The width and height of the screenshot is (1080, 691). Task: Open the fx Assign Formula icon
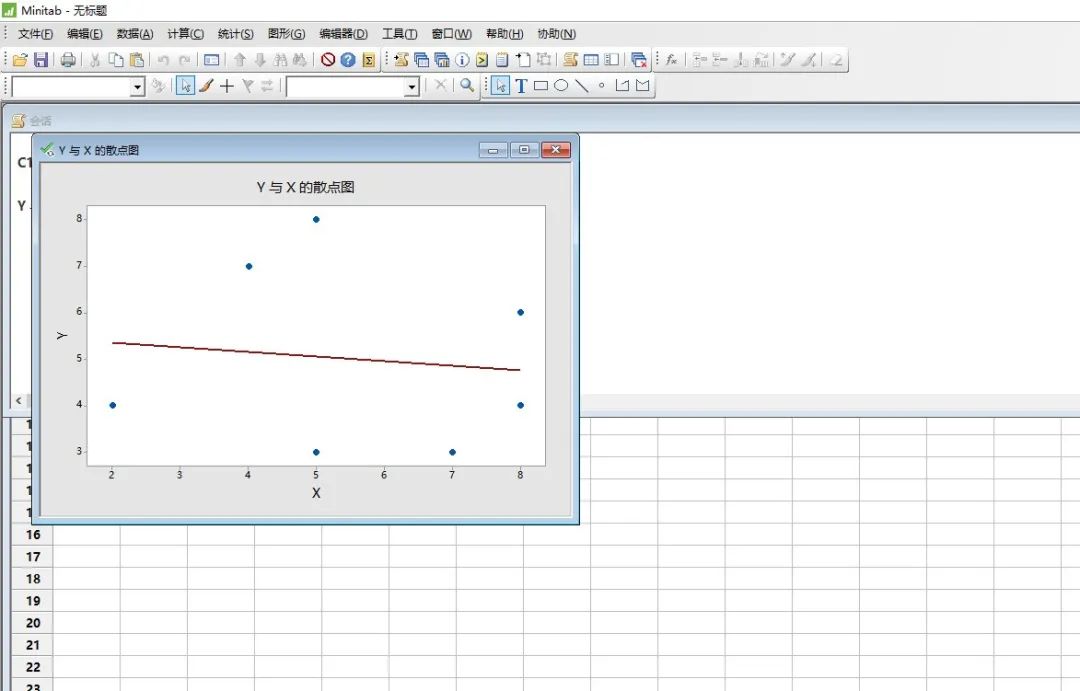point(672,60)
